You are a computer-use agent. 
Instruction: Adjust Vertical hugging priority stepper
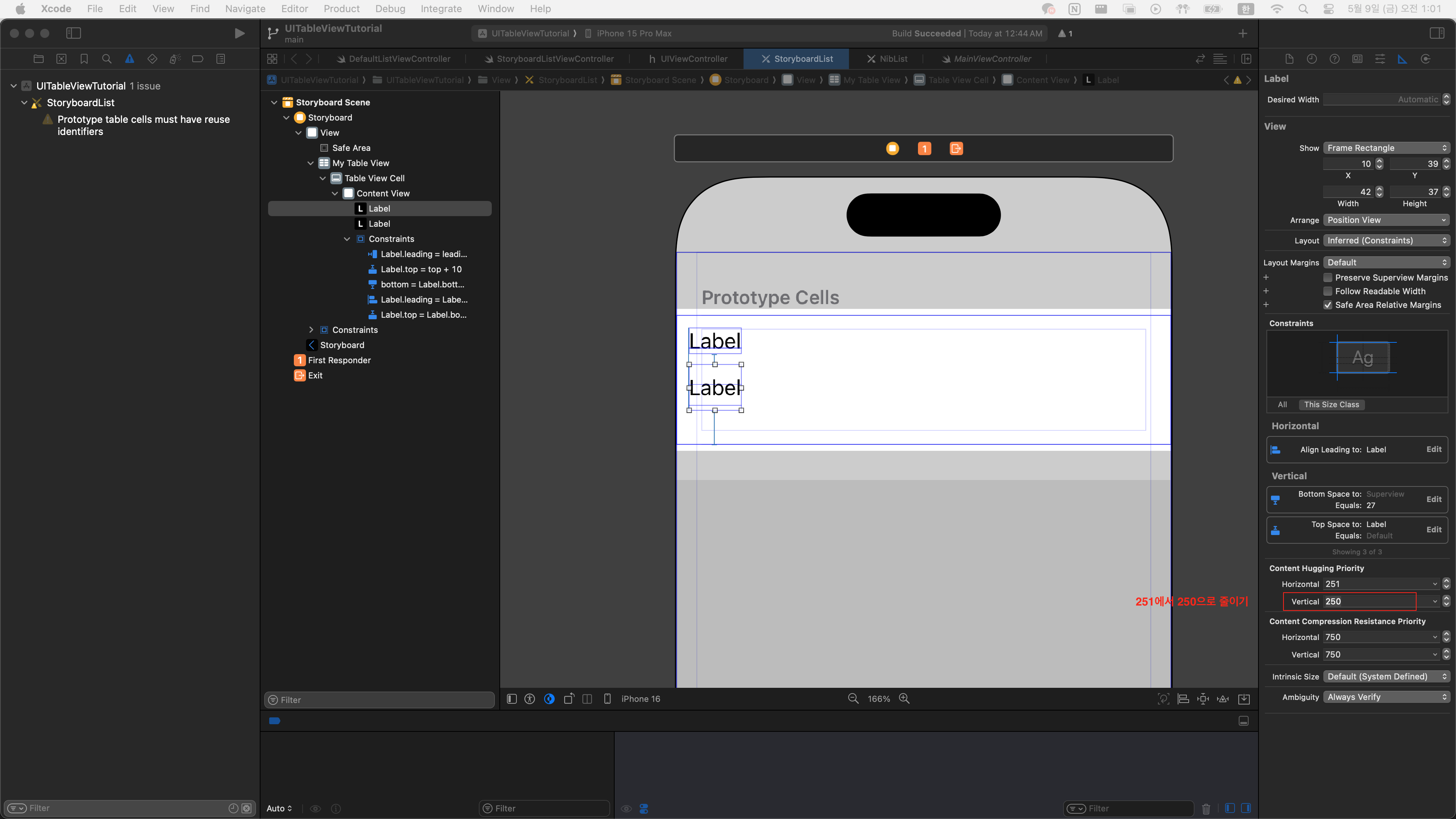1447,601
